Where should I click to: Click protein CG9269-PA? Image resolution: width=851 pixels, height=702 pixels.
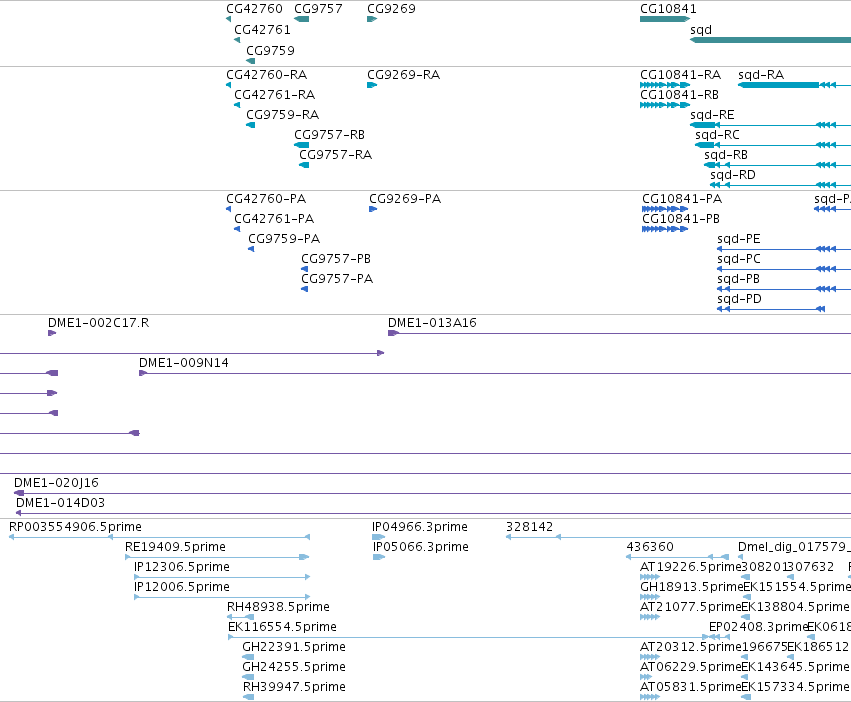pyautogui.click(x=405, y=199)
